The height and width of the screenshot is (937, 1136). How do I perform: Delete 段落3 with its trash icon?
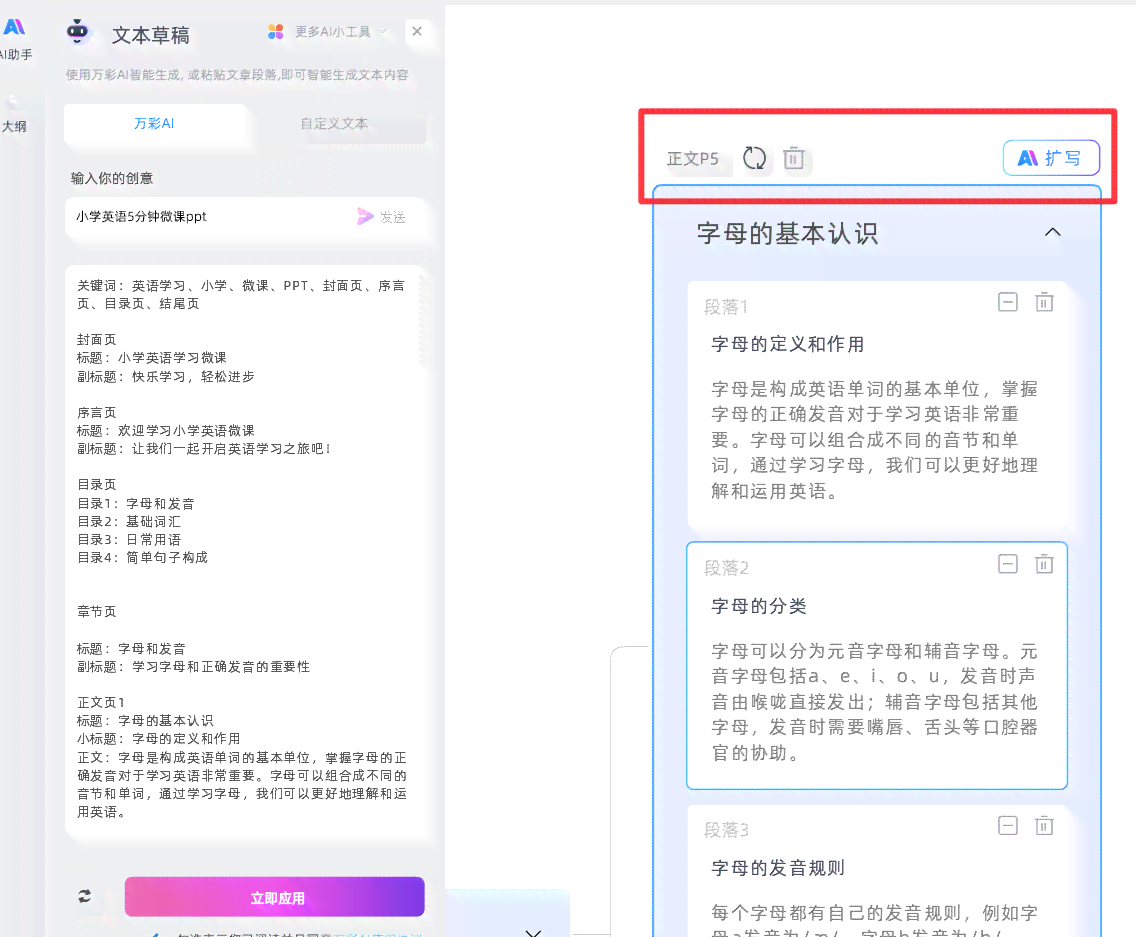(x=1044, y=825)
